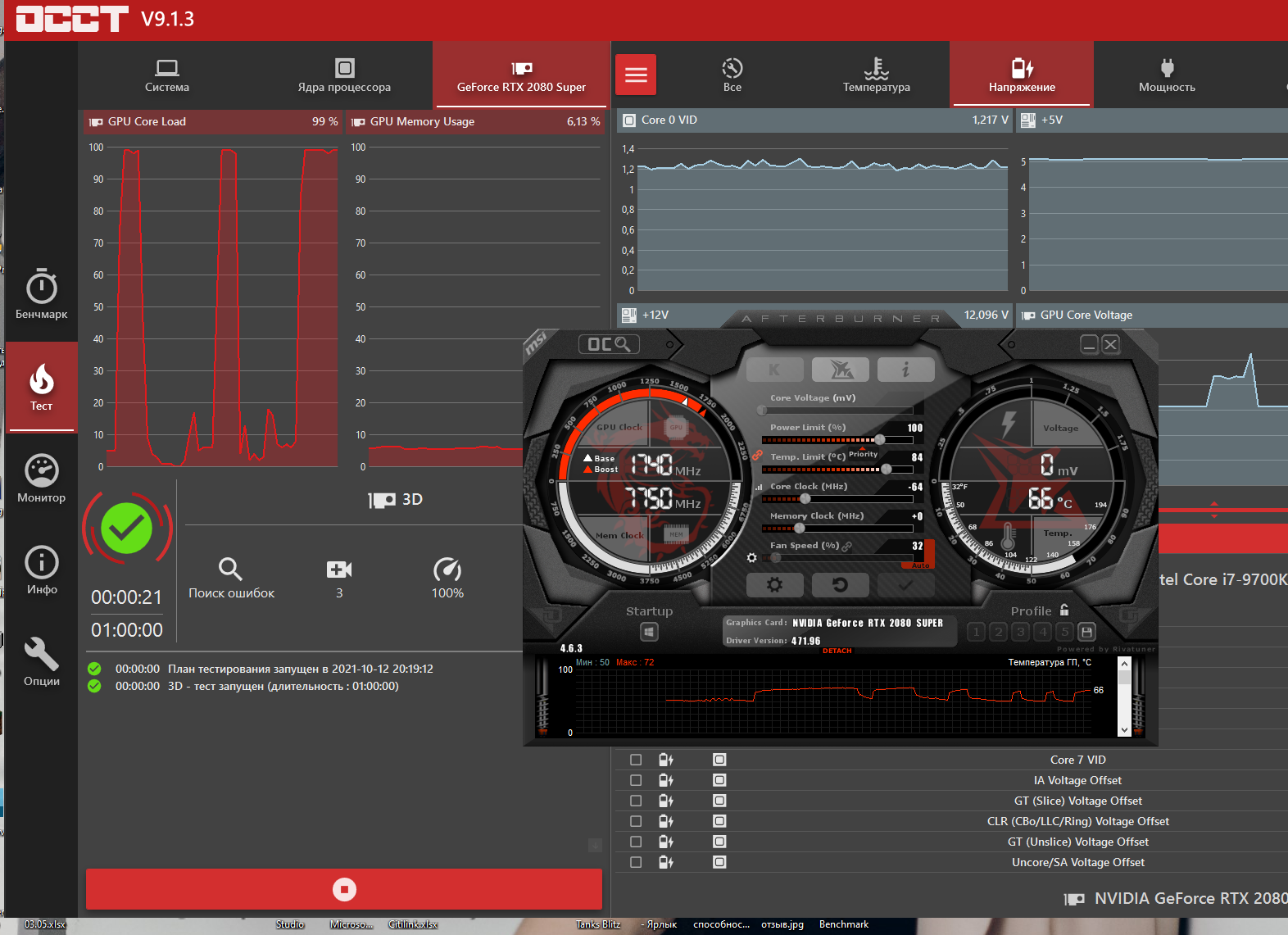Select Afterburner profile slot 2
1288x935 pixels.
[x=998, y=632]
